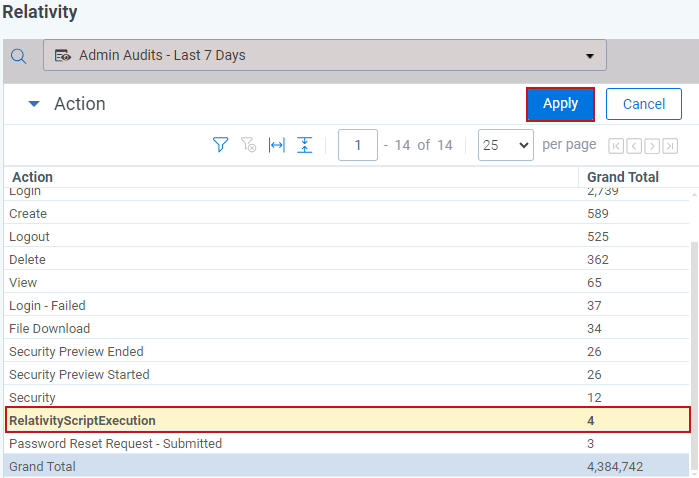Go to previous page icon
The image size is (699, 478).
[633, 146]
